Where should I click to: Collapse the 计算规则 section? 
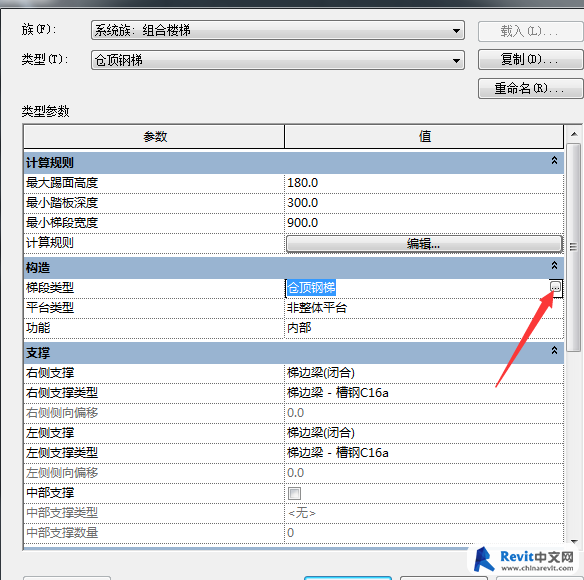tap(554, 161)
